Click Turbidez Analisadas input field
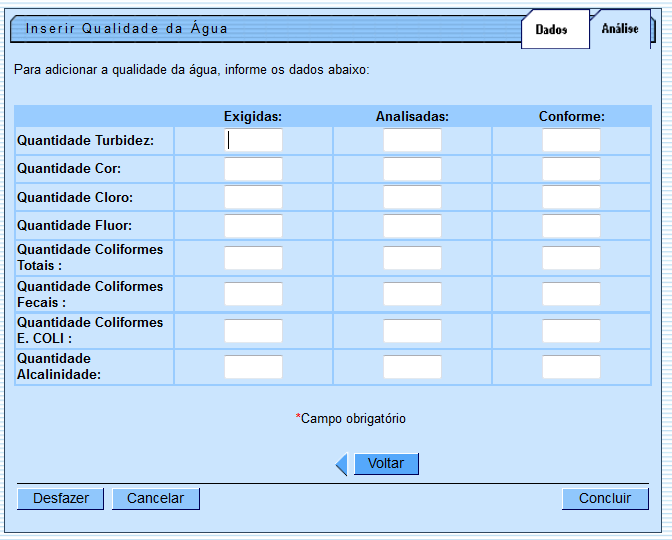The image size is (672, 540). tap(412, 140)
